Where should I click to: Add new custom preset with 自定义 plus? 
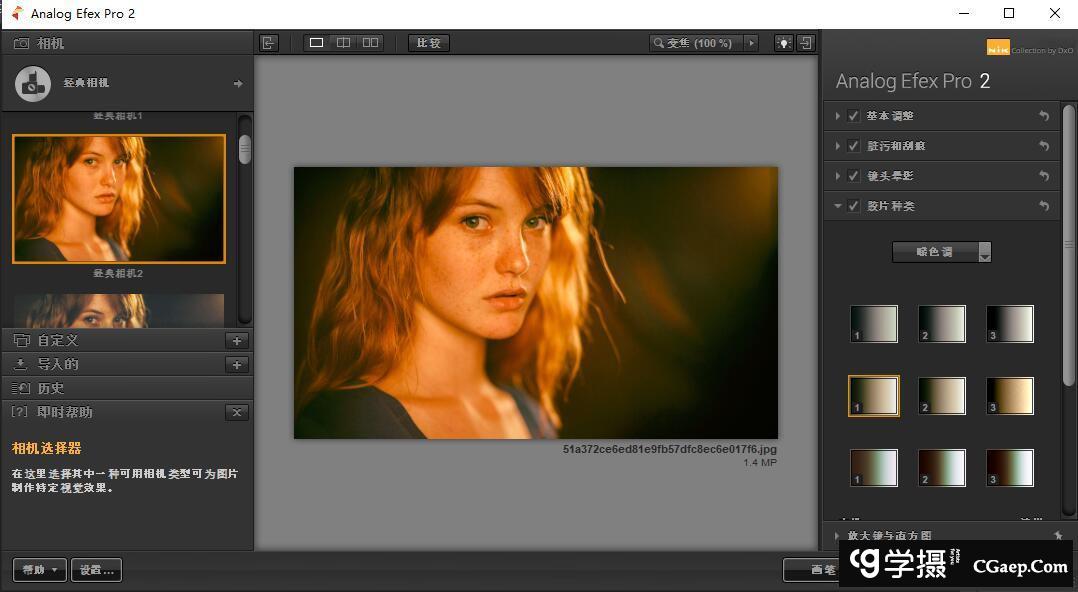(x=237, y=340)
